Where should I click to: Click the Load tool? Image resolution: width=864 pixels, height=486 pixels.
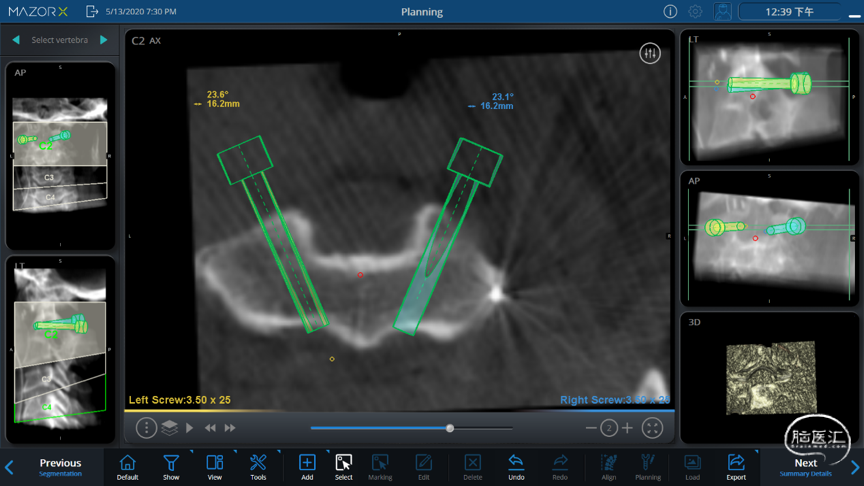pyautogui.click(x=693, y=467)
